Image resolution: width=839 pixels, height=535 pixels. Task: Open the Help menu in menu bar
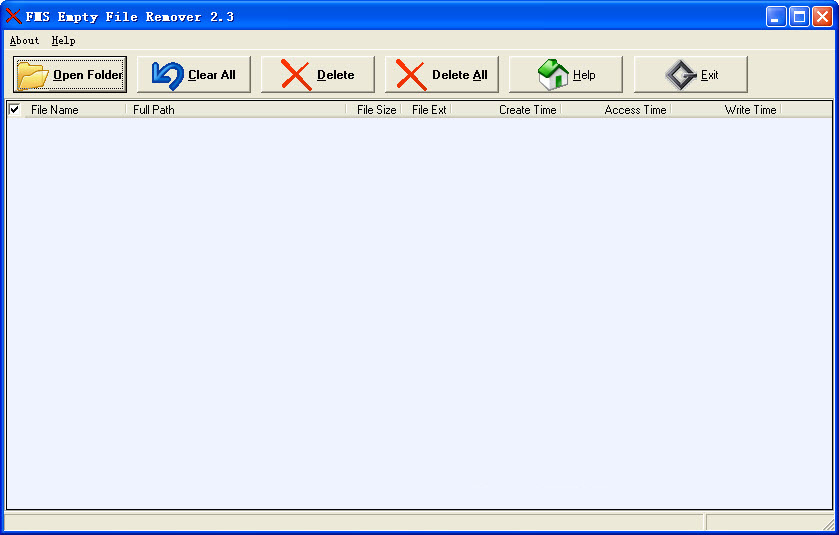click(63, 41)
